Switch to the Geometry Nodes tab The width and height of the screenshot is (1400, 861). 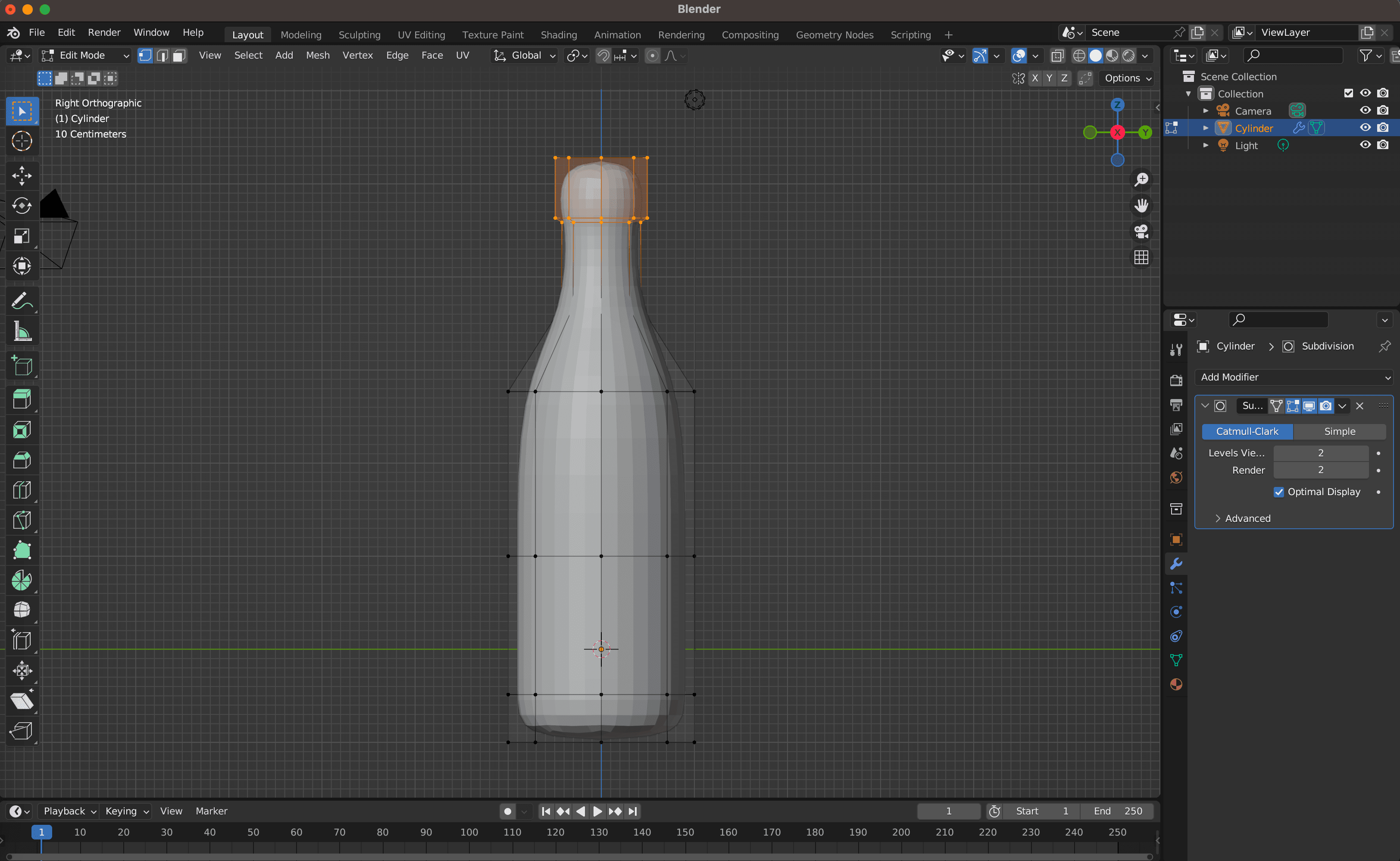pyautogui.click(x=834, y=35)
